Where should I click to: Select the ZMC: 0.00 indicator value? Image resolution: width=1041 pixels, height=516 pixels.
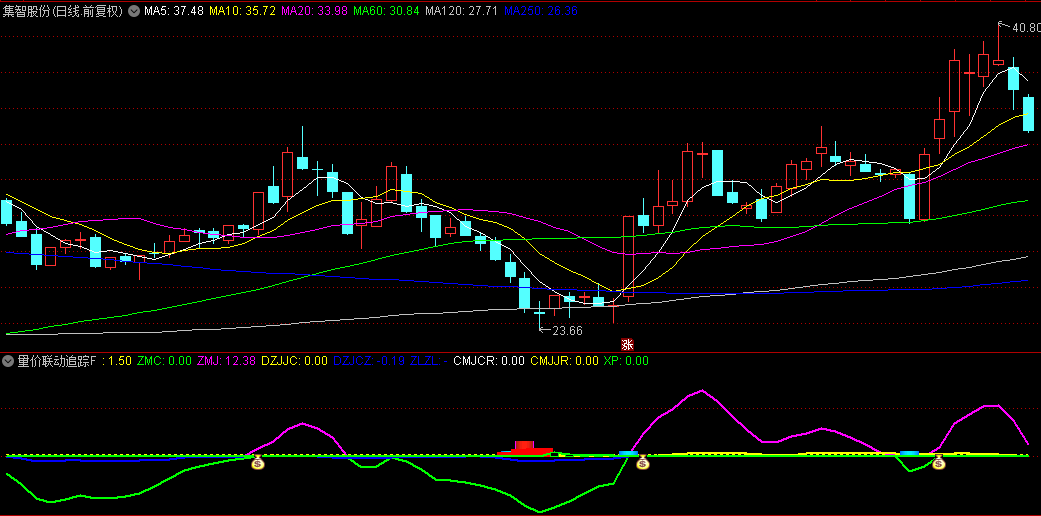164,361
